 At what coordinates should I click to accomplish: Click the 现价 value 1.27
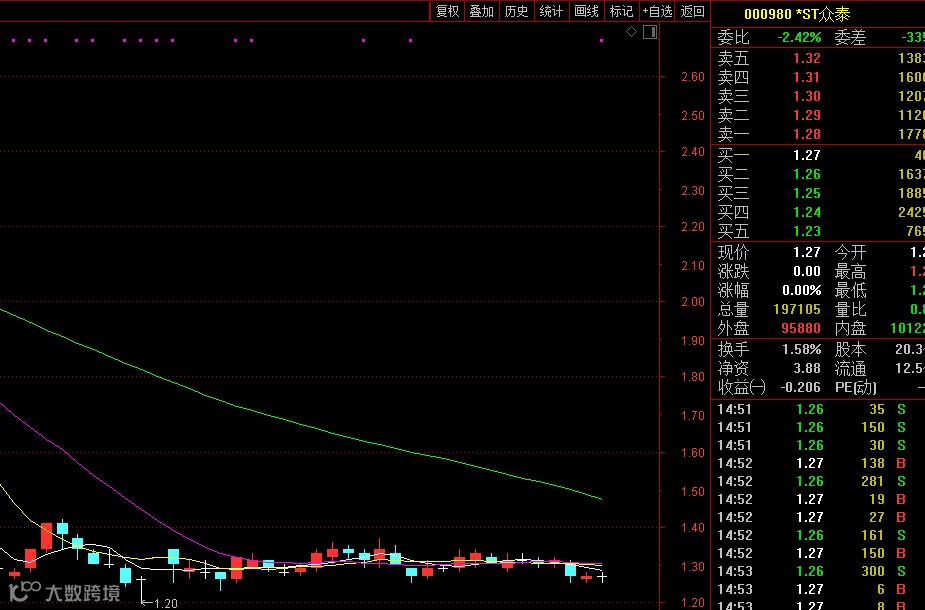pyautogui.click(x=806, y=252)
